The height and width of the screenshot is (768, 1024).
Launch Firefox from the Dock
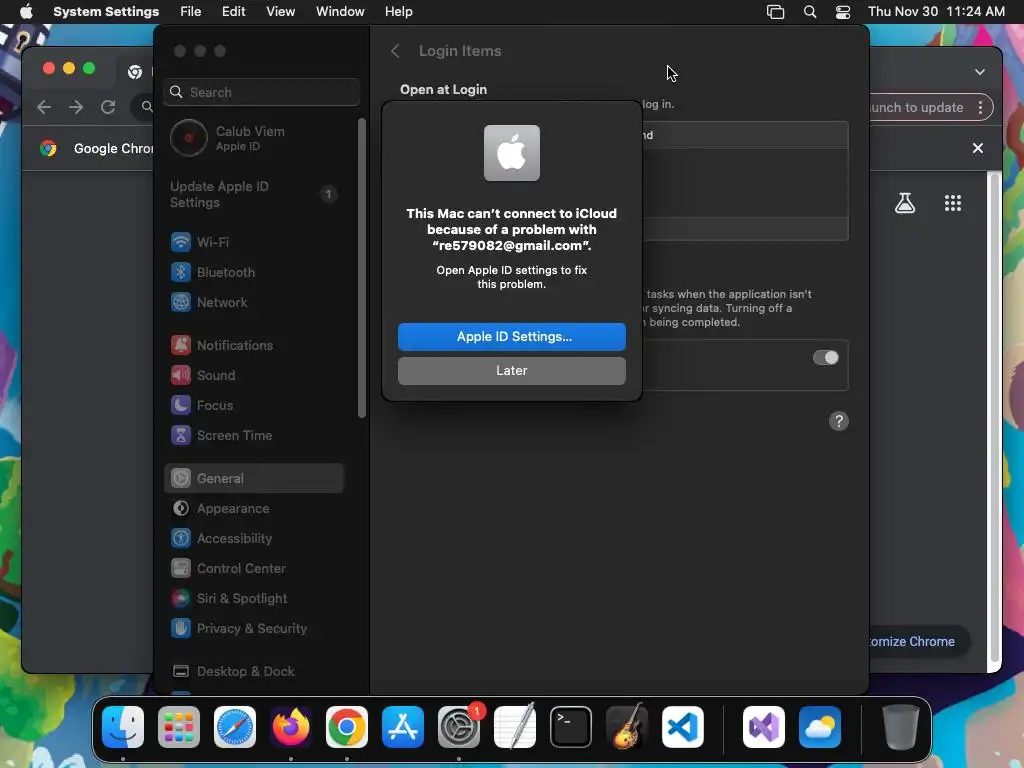click(291, 727)
